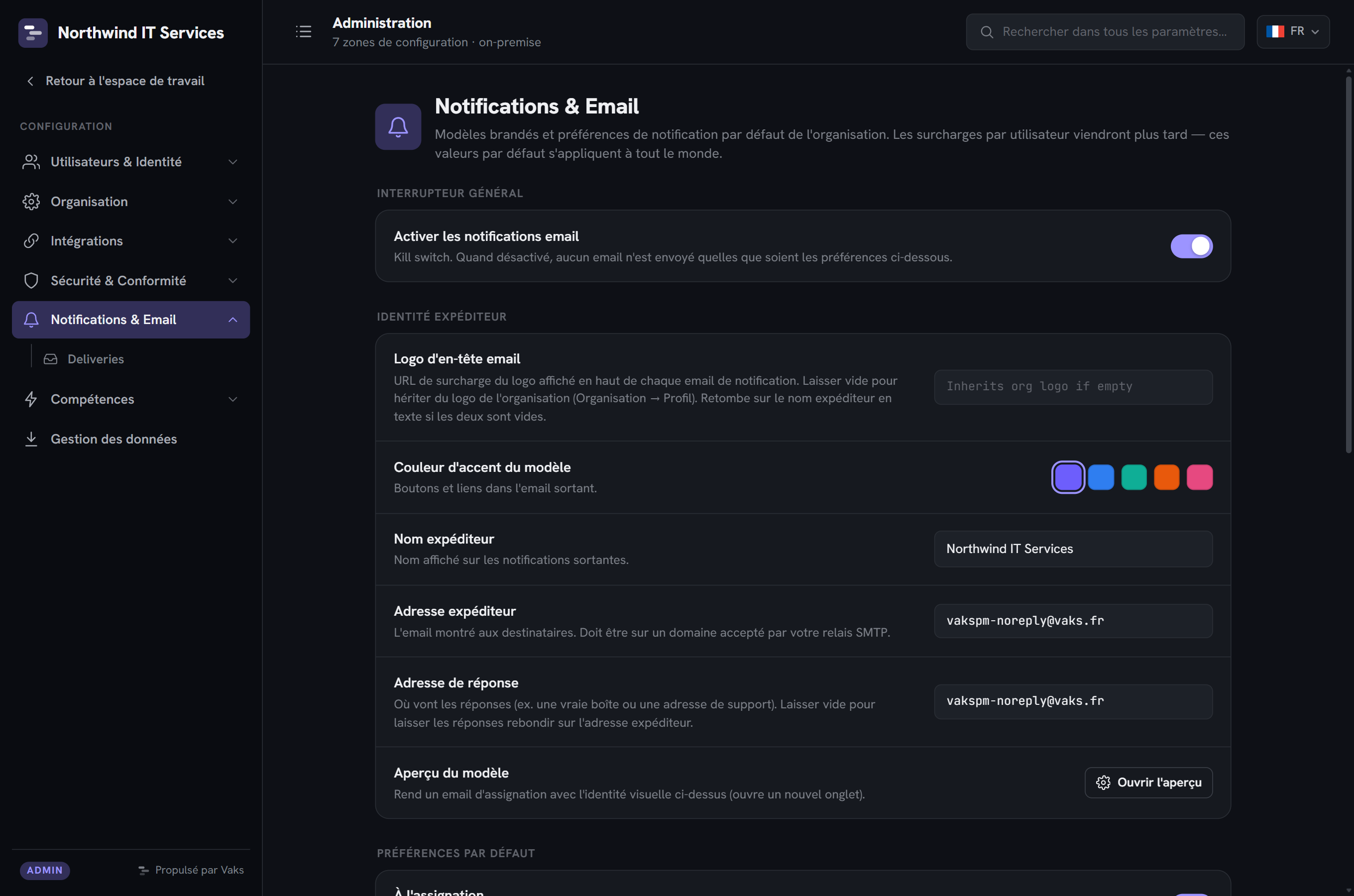Click the sidebar collapse list icon

click(303, 31)
